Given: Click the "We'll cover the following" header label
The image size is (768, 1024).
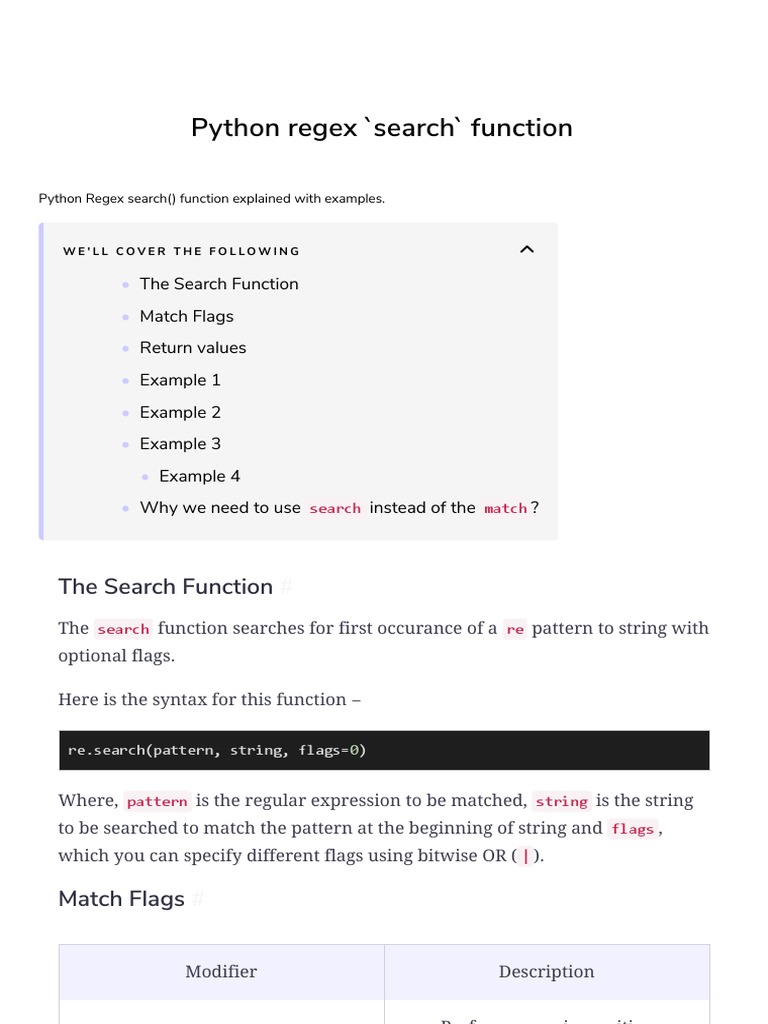Looking at the screenshot, I should 181,251.
